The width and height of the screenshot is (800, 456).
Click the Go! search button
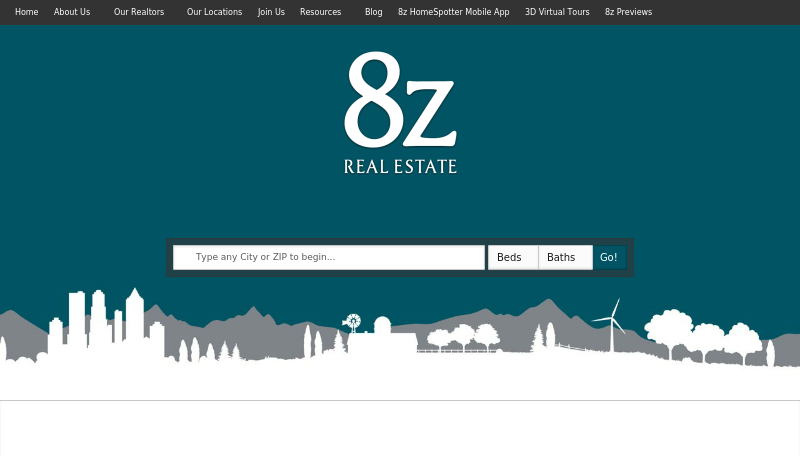(609, 257)
